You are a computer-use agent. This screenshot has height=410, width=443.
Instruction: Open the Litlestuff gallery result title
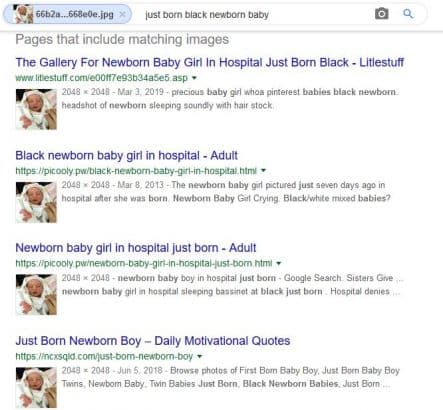(x=210, y=62)
